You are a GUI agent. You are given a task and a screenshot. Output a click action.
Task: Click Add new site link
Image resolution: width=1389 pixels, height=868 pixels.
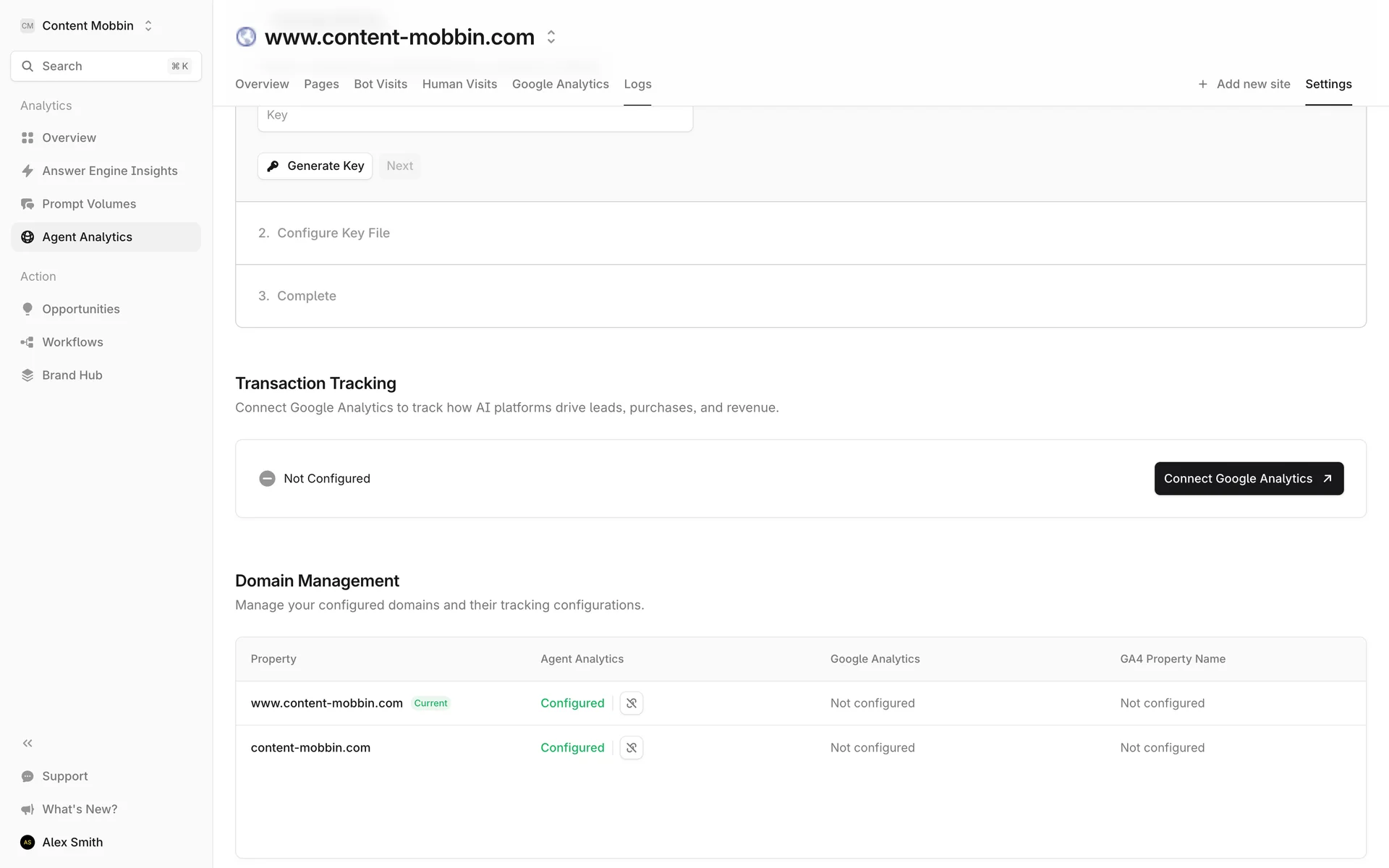[1244, 84]
